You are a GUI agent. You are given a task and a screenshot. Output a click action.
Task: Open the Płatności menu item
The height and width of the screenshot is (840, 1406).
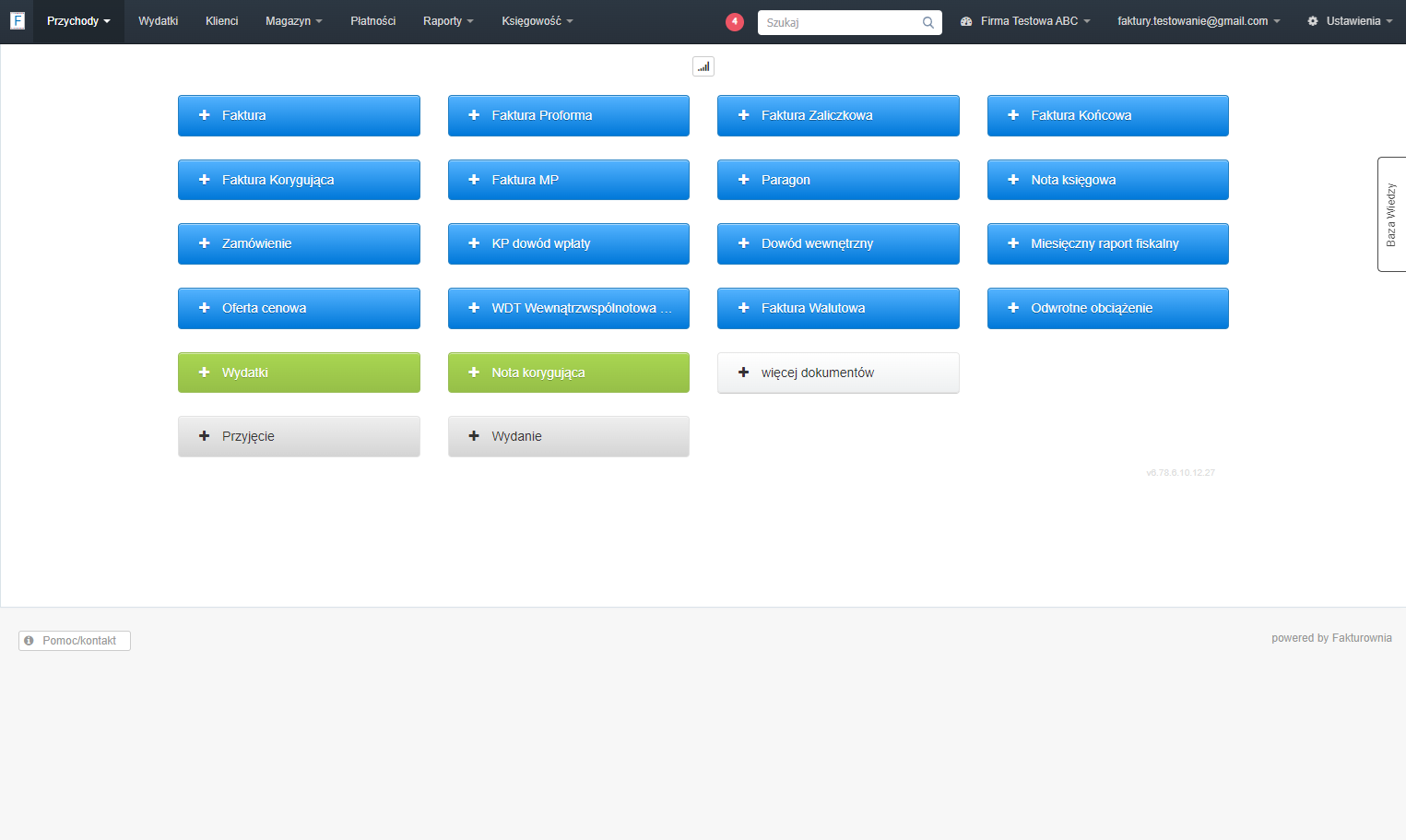(x=373, y=21)
